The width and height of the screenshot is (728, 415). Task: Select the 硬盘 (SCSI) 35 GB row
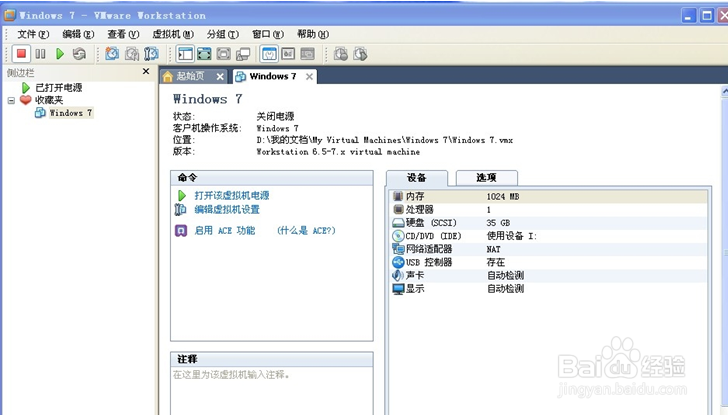coord(548,223)
